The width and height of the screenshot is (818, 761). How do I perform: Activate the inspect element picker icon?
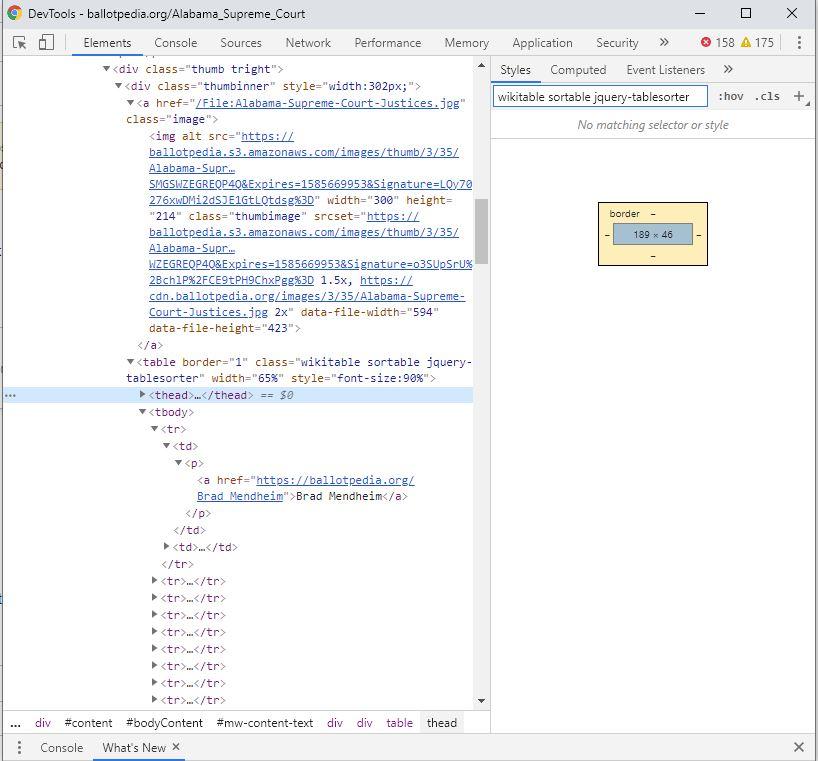(x=19, y=43)
